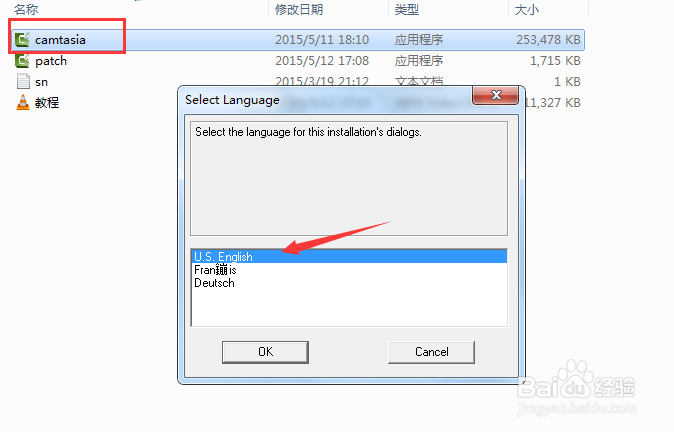Click the camtasia application icon
The width and height of the screenshot is (674, 432).
[22, 40]
